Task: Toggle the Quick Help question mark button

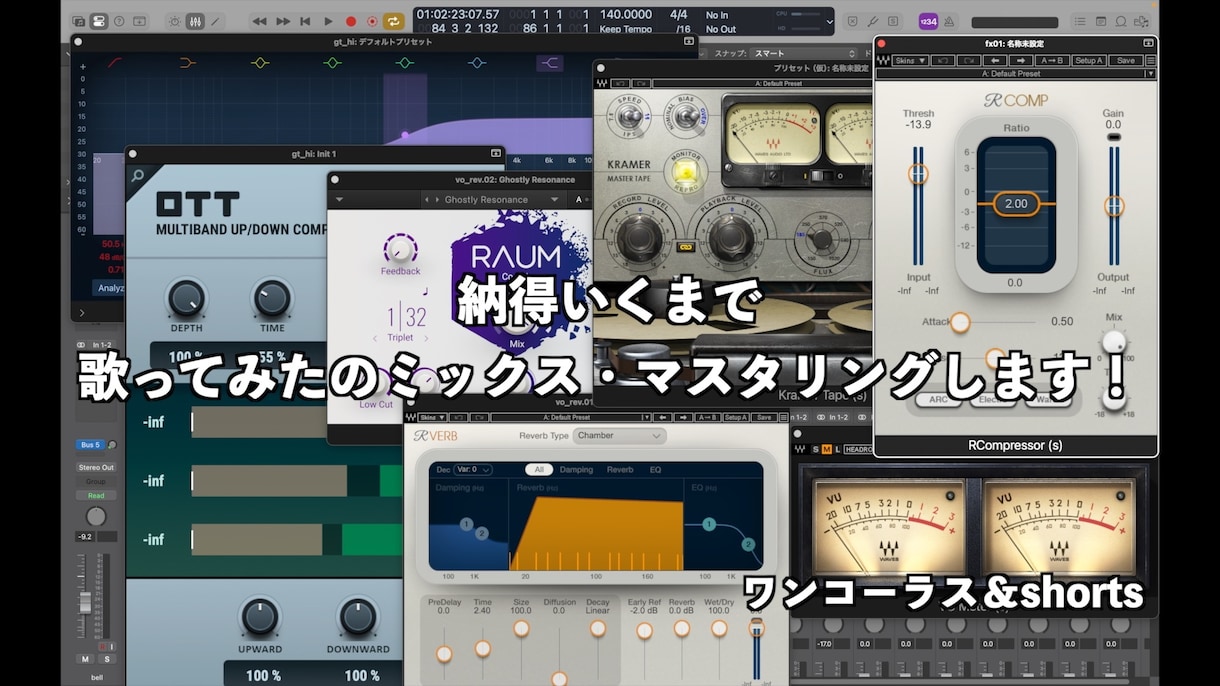Action: pos(120,21)
